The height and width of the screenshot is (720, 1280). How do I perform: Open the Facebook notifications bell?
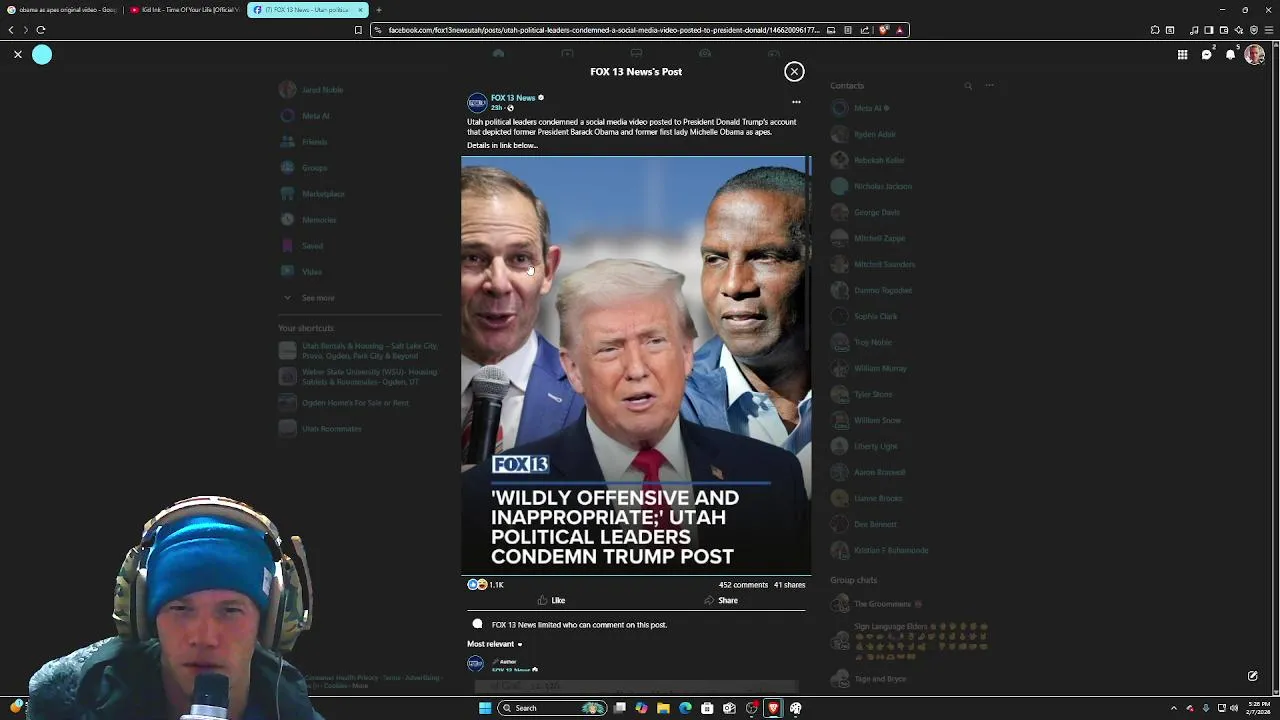(x=1230, y=55)
